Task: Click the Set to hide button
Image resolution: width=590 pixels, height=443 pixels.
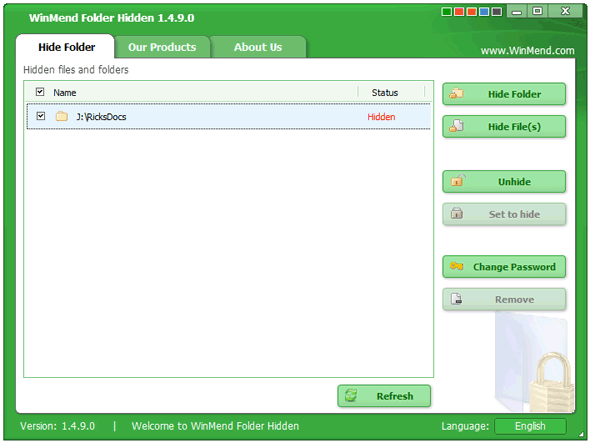Action: (504, 214)
